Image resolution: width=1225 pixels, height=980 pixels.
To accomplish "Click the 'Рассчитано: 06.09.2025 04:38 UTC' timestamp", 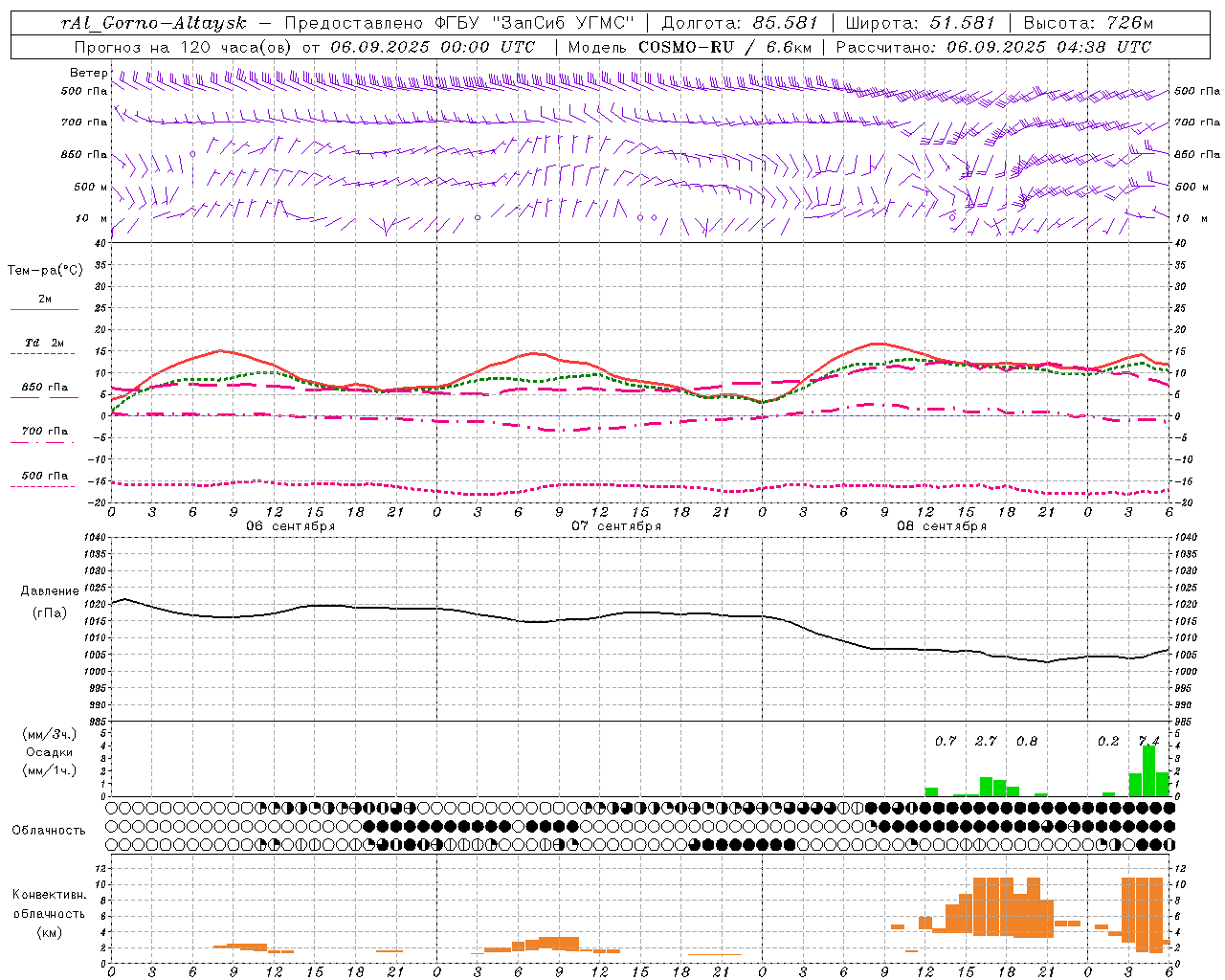I will point(993,47).
